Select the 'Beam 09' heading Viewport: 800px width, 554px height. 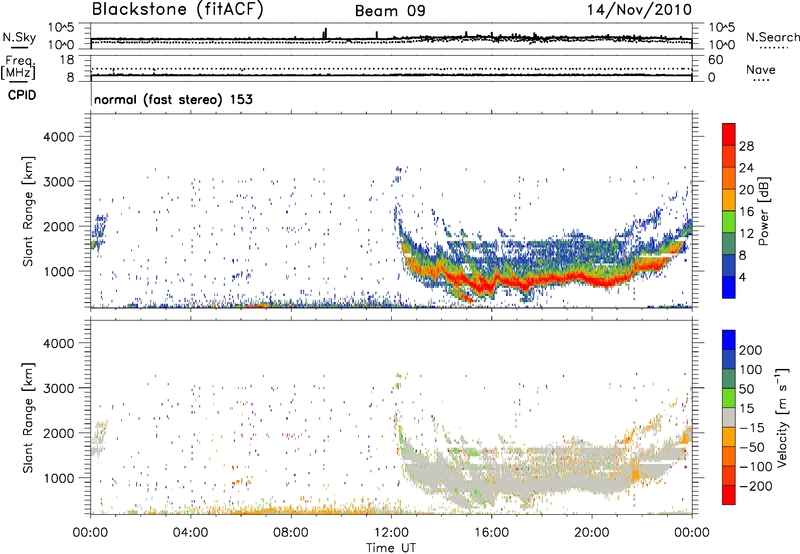[390, 11]
